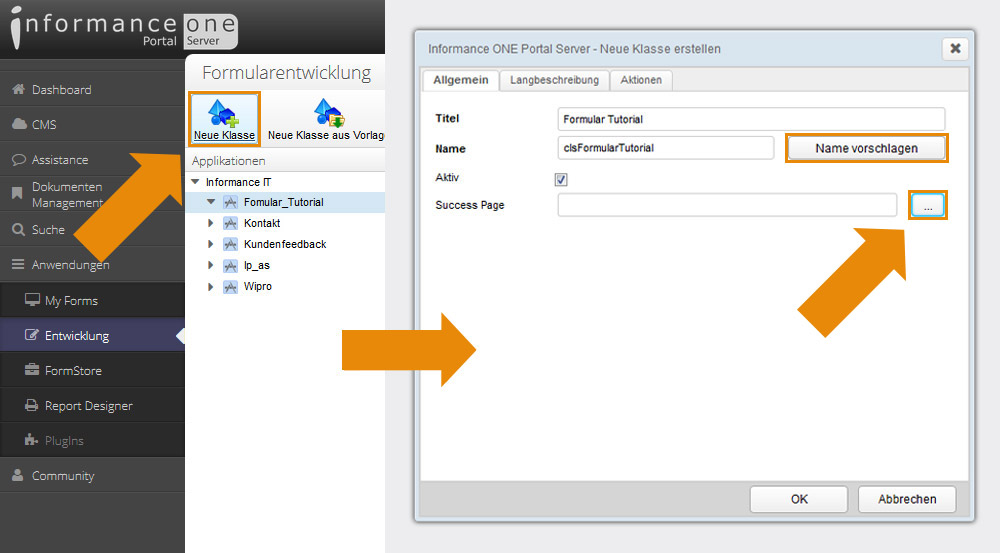Click the Applikationen panel header

tap(285, 161)
